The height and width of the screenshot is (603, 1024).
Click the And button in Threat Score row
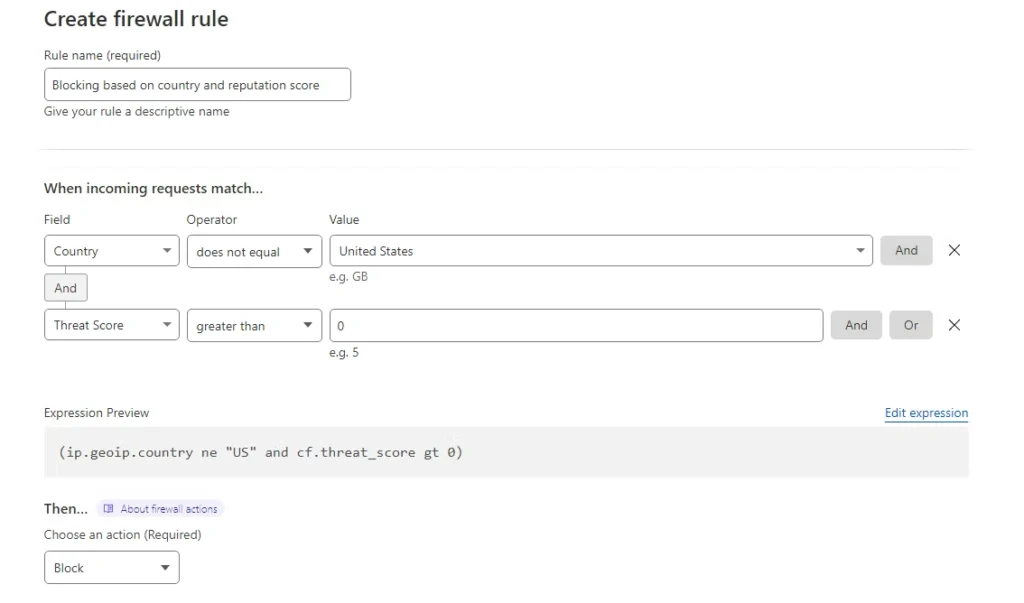(x=856, y=325)
